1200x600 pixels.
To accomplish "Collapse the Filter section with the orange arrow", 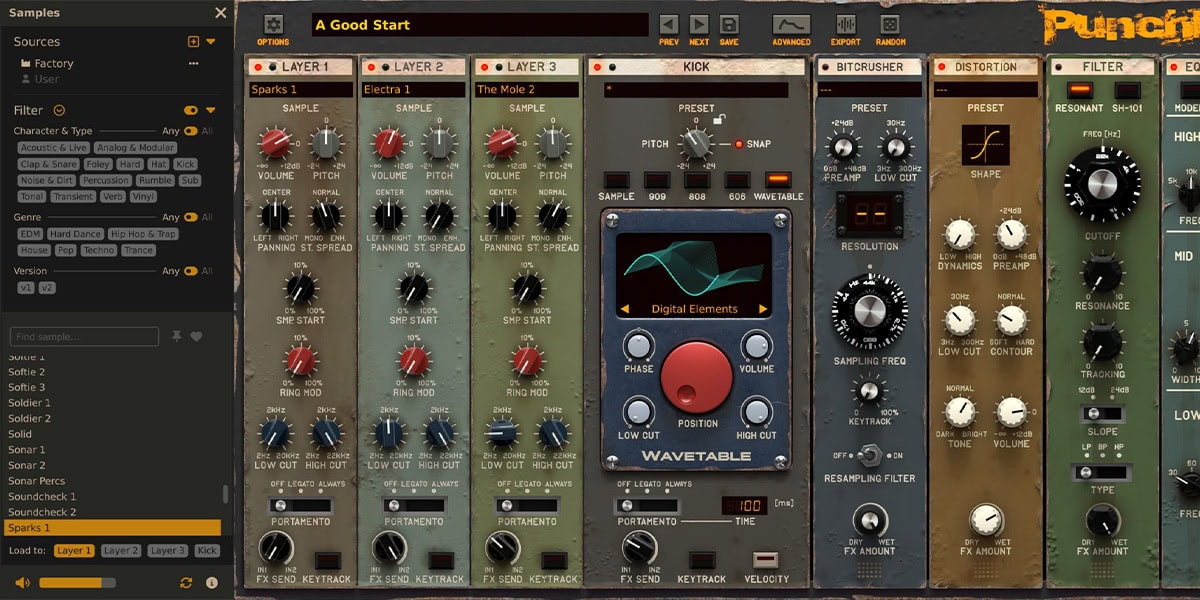I will (211, 110).
